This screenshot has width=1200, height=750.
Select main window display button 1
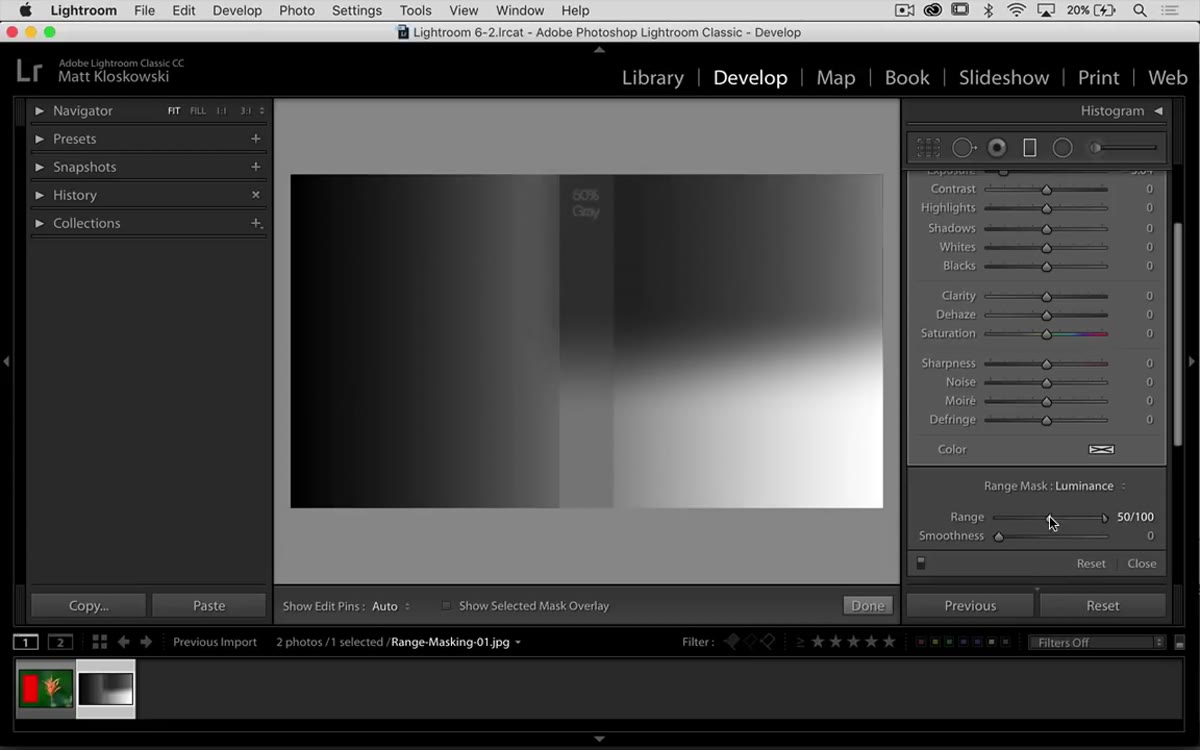tap(26, 642)
